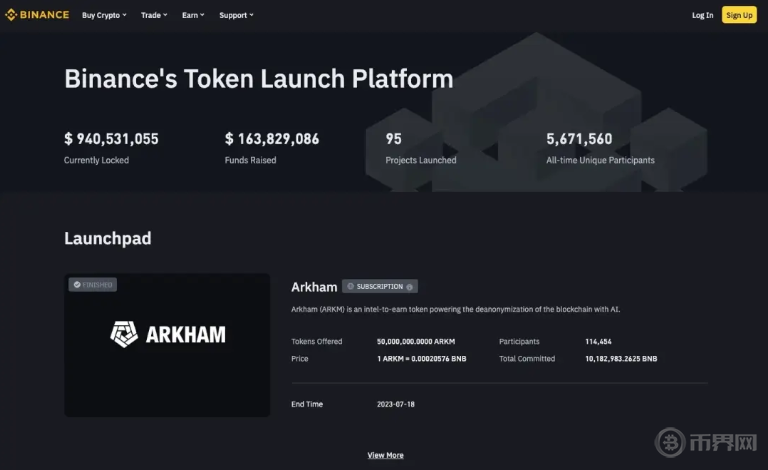Select the Funds Raised amount
This screenshot has height=470, width=768.
(x=272, y=139)
